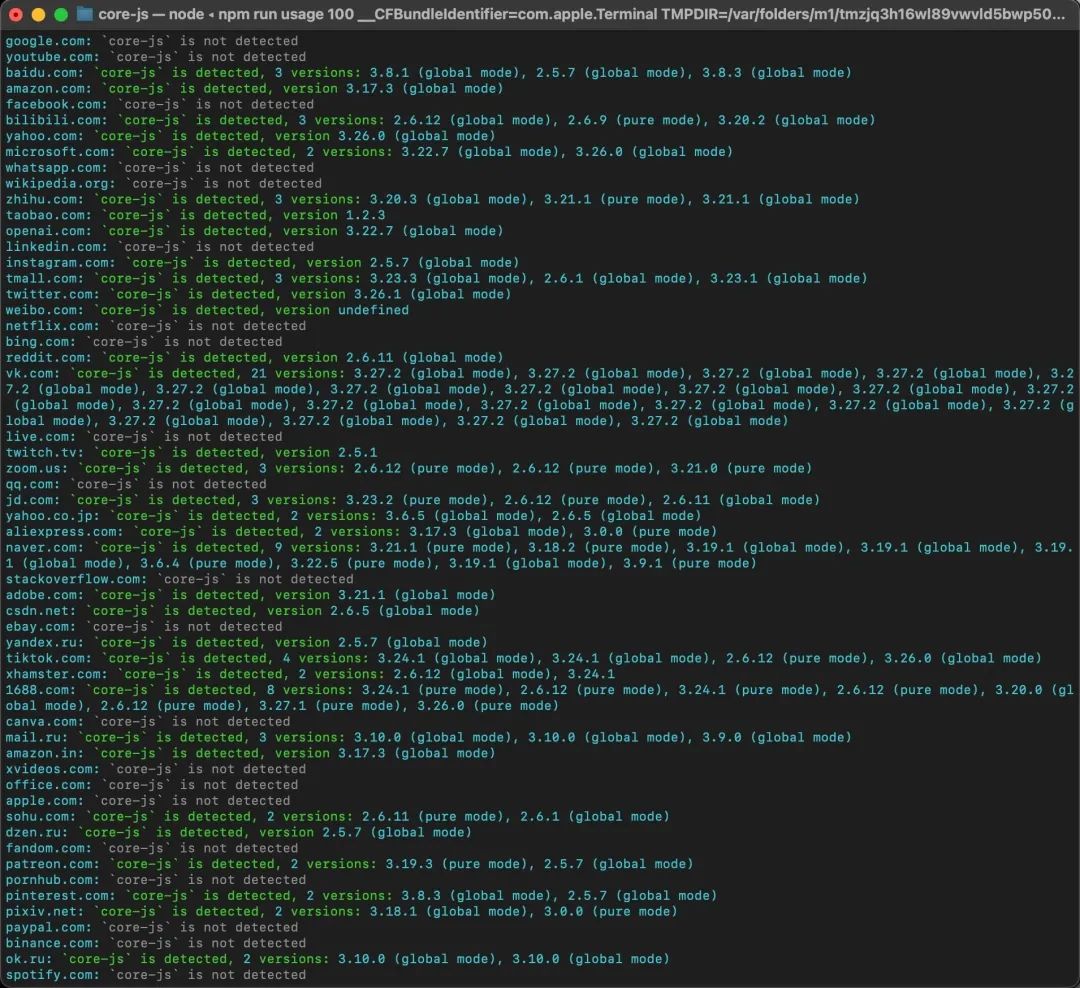This screenshot has width=1080, height=988.
Task: Click the whatsapp.com output line
Action: (160, 168)
